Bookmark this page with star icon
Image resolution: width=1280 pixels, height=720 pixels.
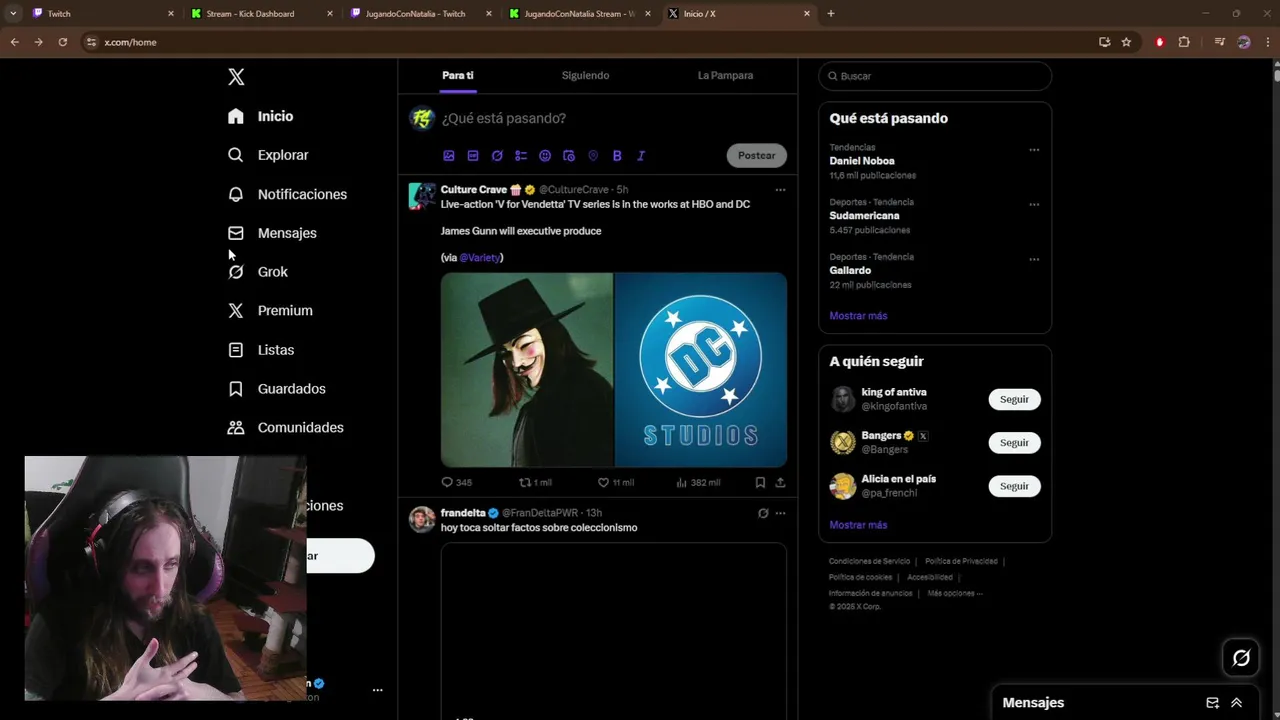1126,42
